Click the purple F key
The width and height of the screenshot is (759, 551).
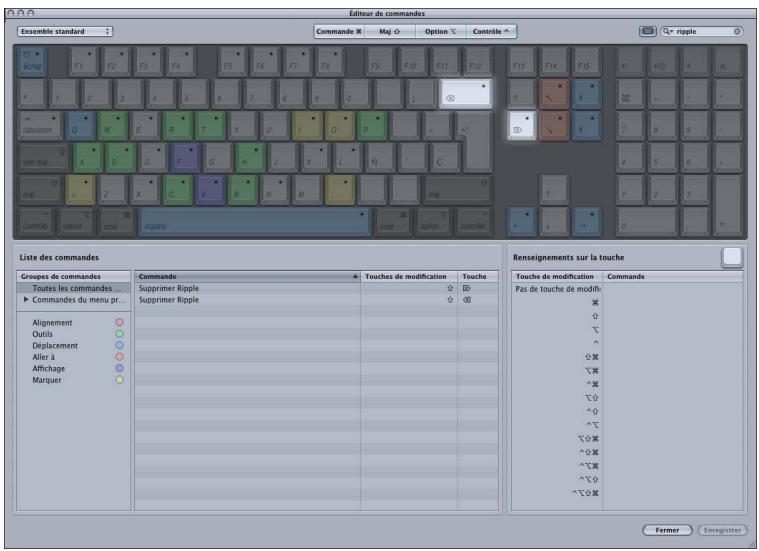185,158
